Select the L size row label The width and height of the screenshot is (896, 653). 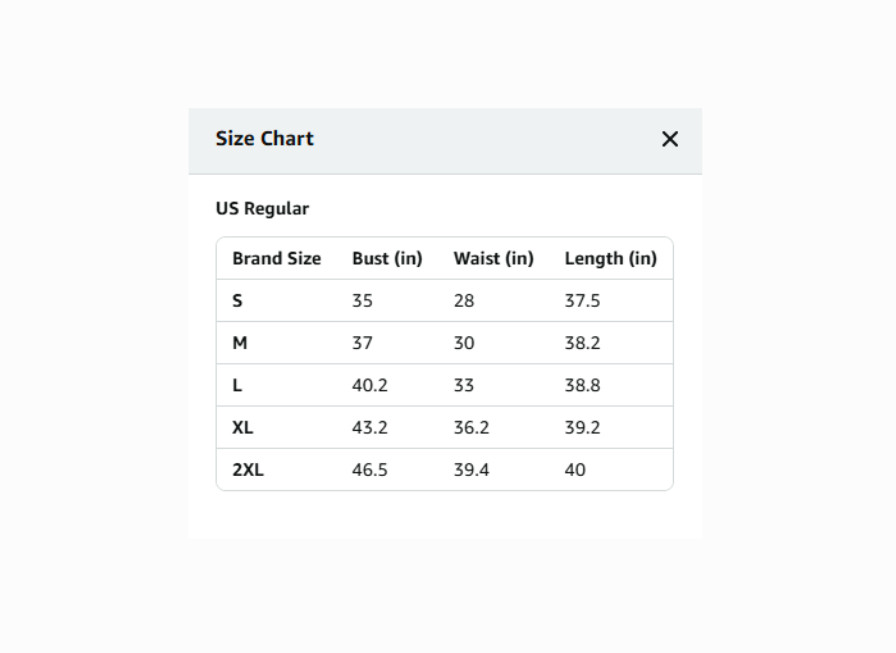[237, 385]
